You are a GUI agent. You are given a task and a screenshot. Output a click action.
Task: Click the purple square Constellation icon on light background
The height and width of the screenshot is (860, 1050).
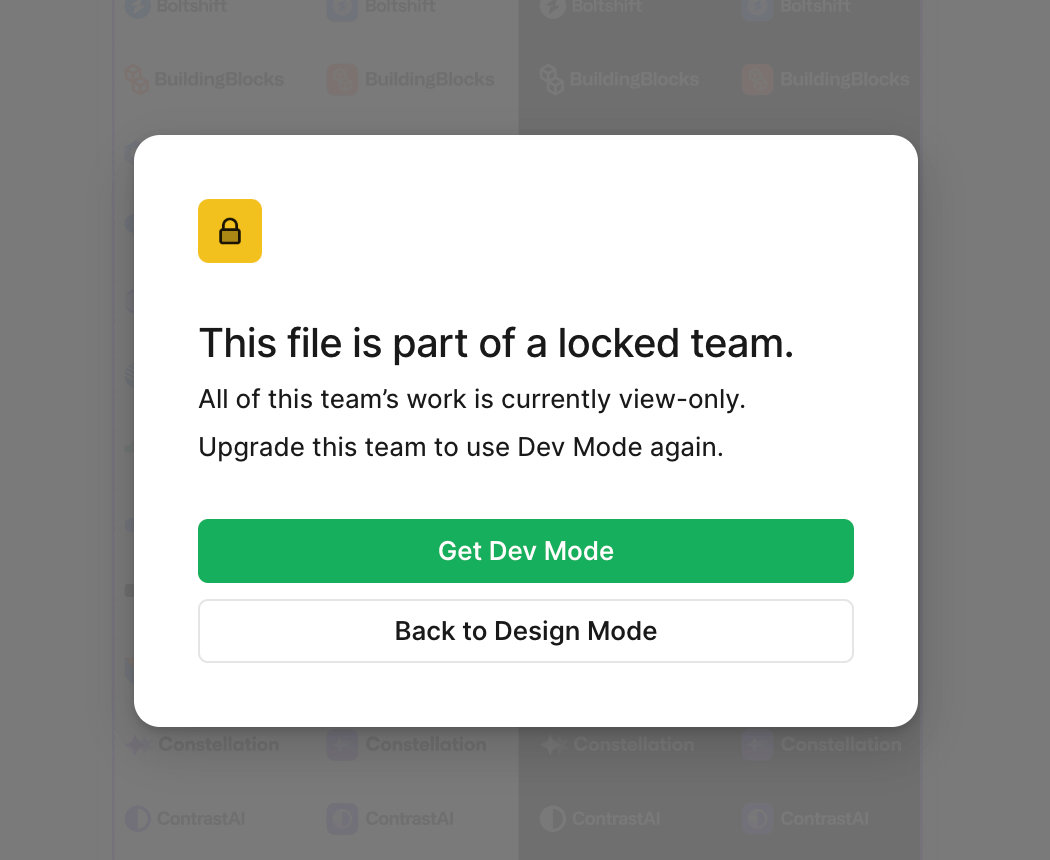coord(342,744)
